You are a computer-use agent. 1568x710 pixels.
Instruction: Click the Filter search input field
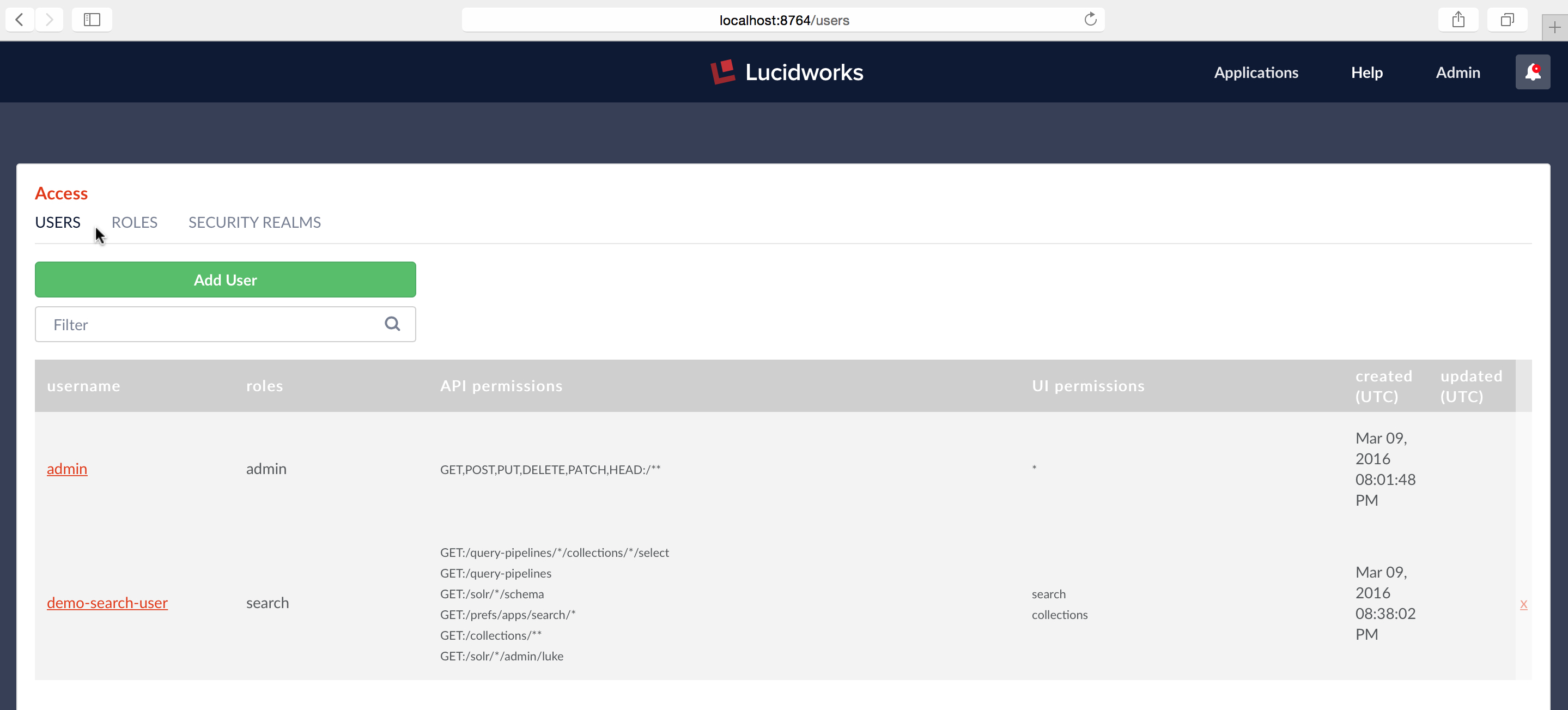[x=225, y=324]
